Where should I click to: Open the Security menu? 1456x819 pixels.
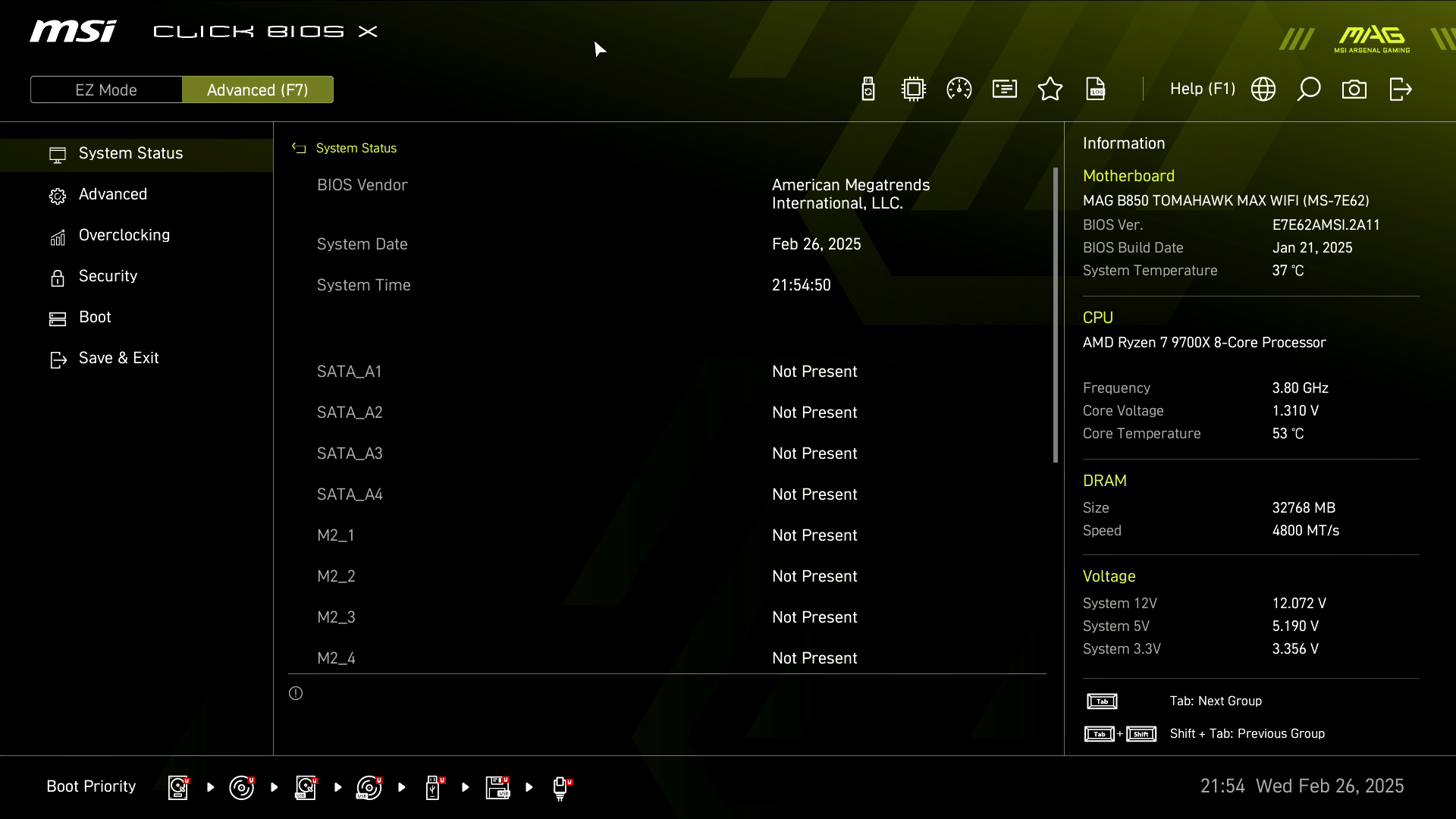(108, 276)
